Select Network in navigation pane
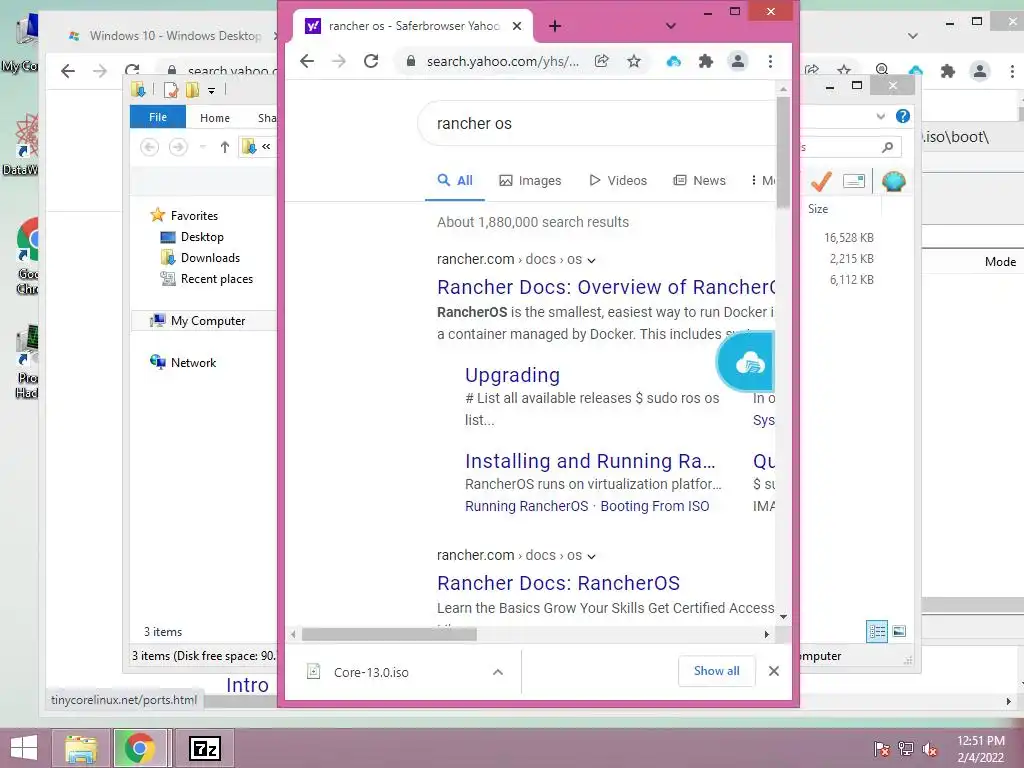 (193, 362)
